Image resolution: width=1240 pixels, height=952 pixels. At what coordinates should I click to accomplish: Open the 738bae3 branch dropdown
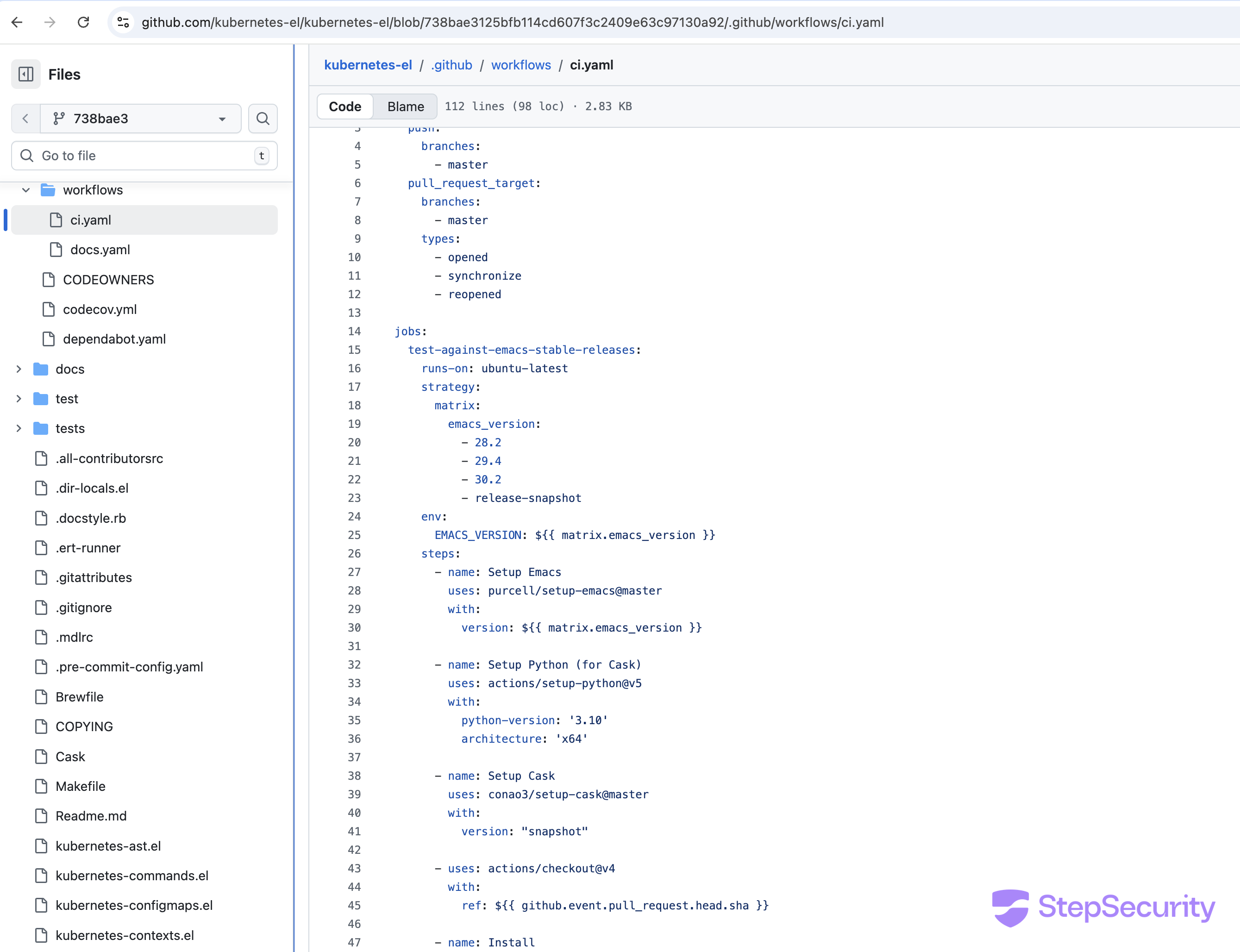pyautogui.click(x=141, y=119)
